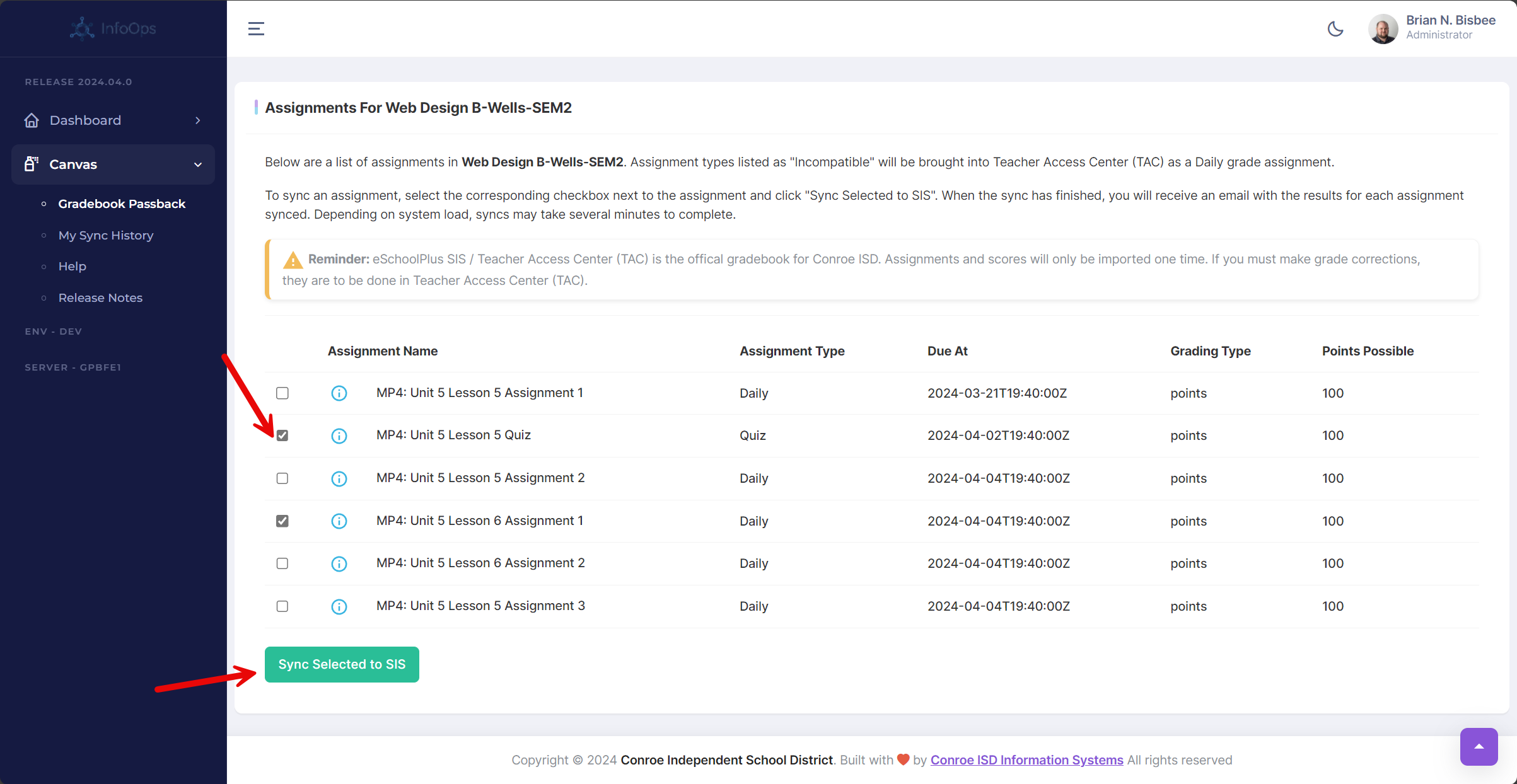Check the box for Unit 5 Lesson 5 Assignment 1
Screen dimensions: 1517x784
pyautogui.click(x=282, y=393)
